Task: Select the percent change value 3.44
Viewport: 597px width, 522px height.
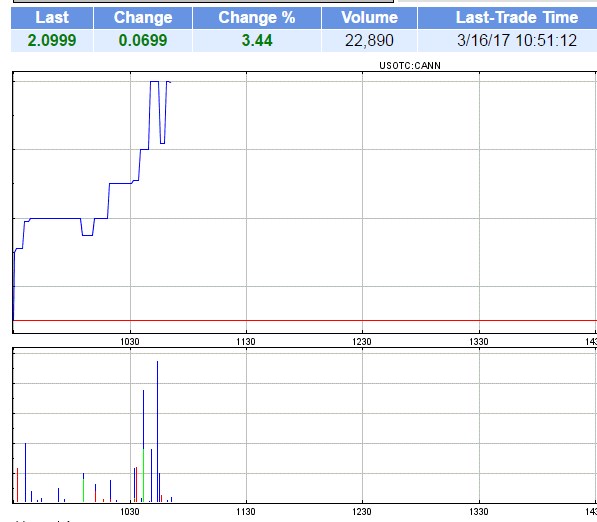Action: 257,40
